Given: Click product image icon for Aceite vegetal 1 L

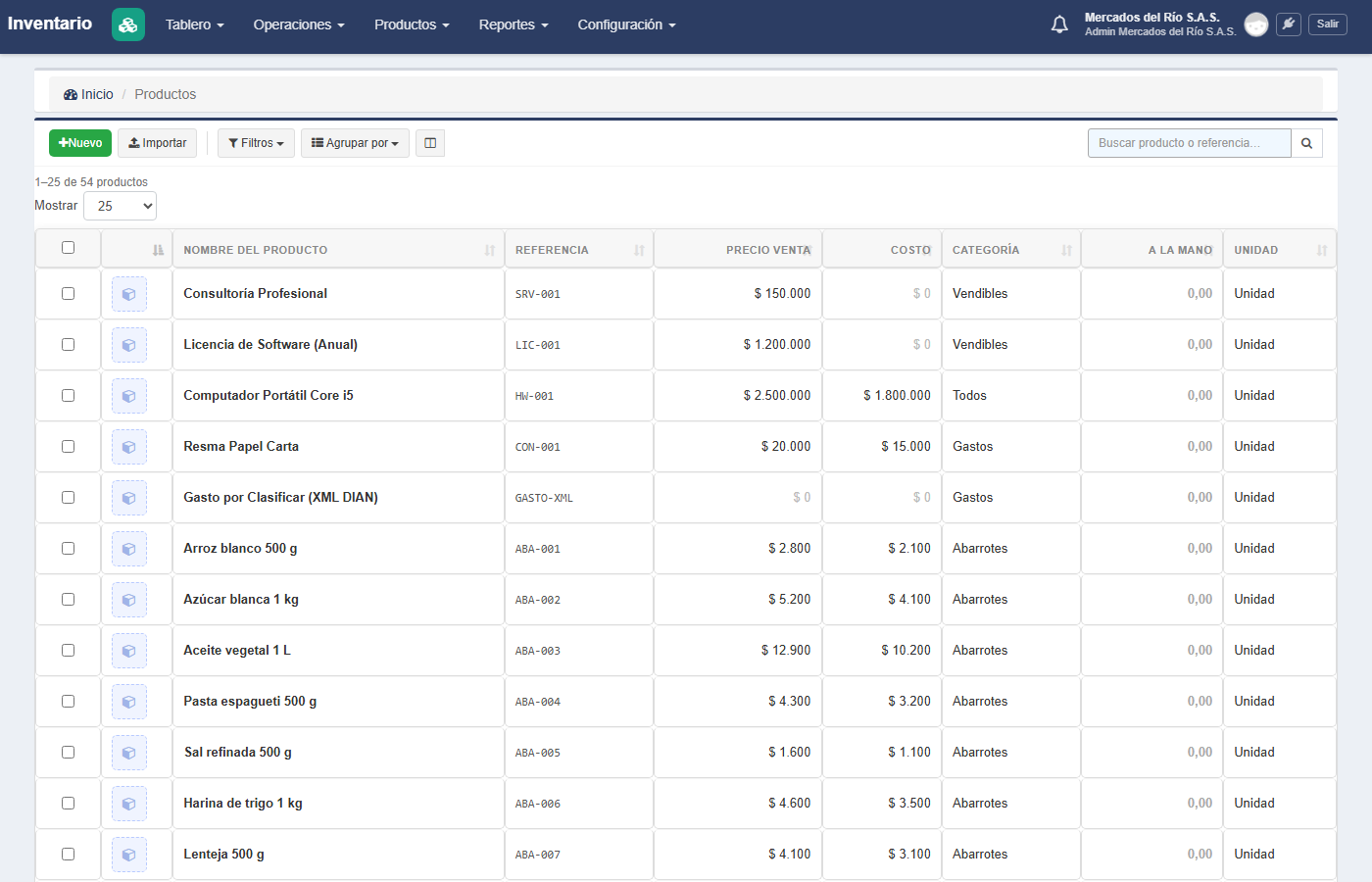Looking at the screenshot, I should coord(129,651).
